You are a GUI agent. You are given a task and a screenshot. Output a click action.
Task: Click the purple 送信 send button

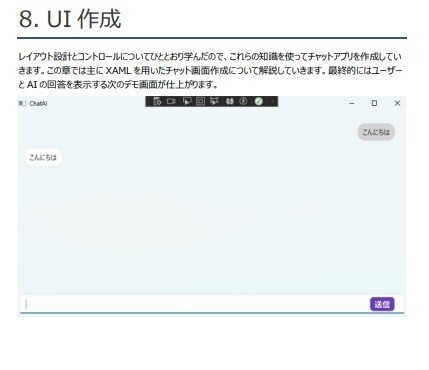pyautogui.click(x=382, y=304)
